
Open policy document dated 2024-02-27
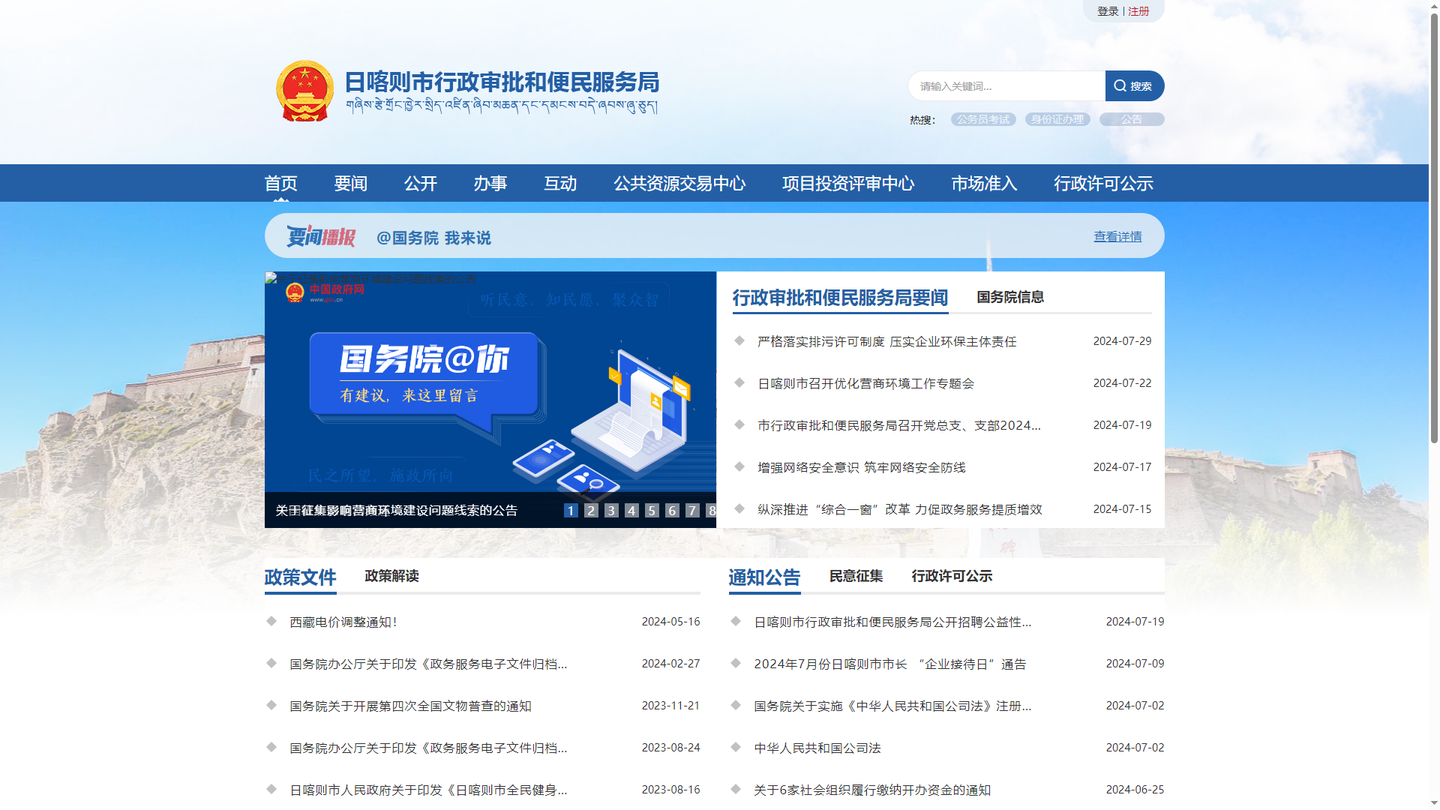pyautogui.click(x=428, y=664)
